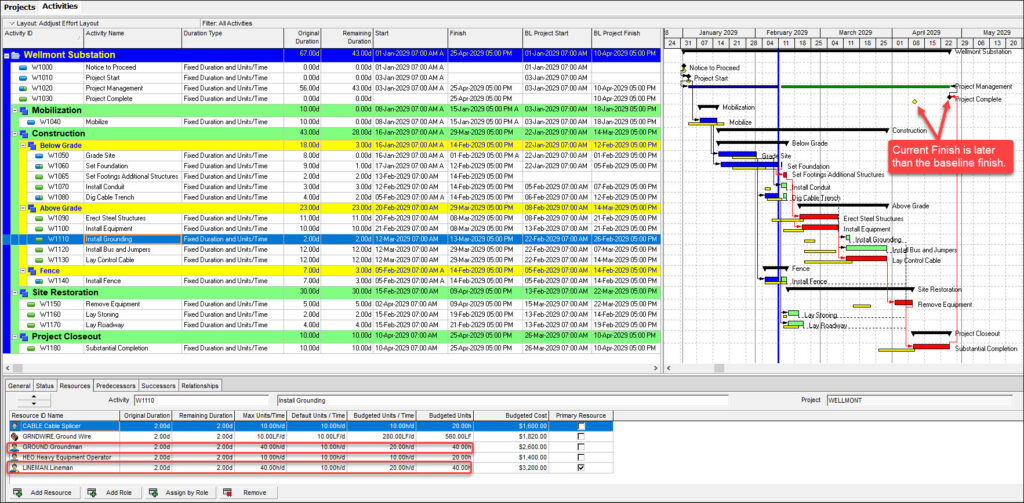Click the LINEMAN Lineman resource icon
This screenshot has width=1024, height=503.
tap(13, 467)
